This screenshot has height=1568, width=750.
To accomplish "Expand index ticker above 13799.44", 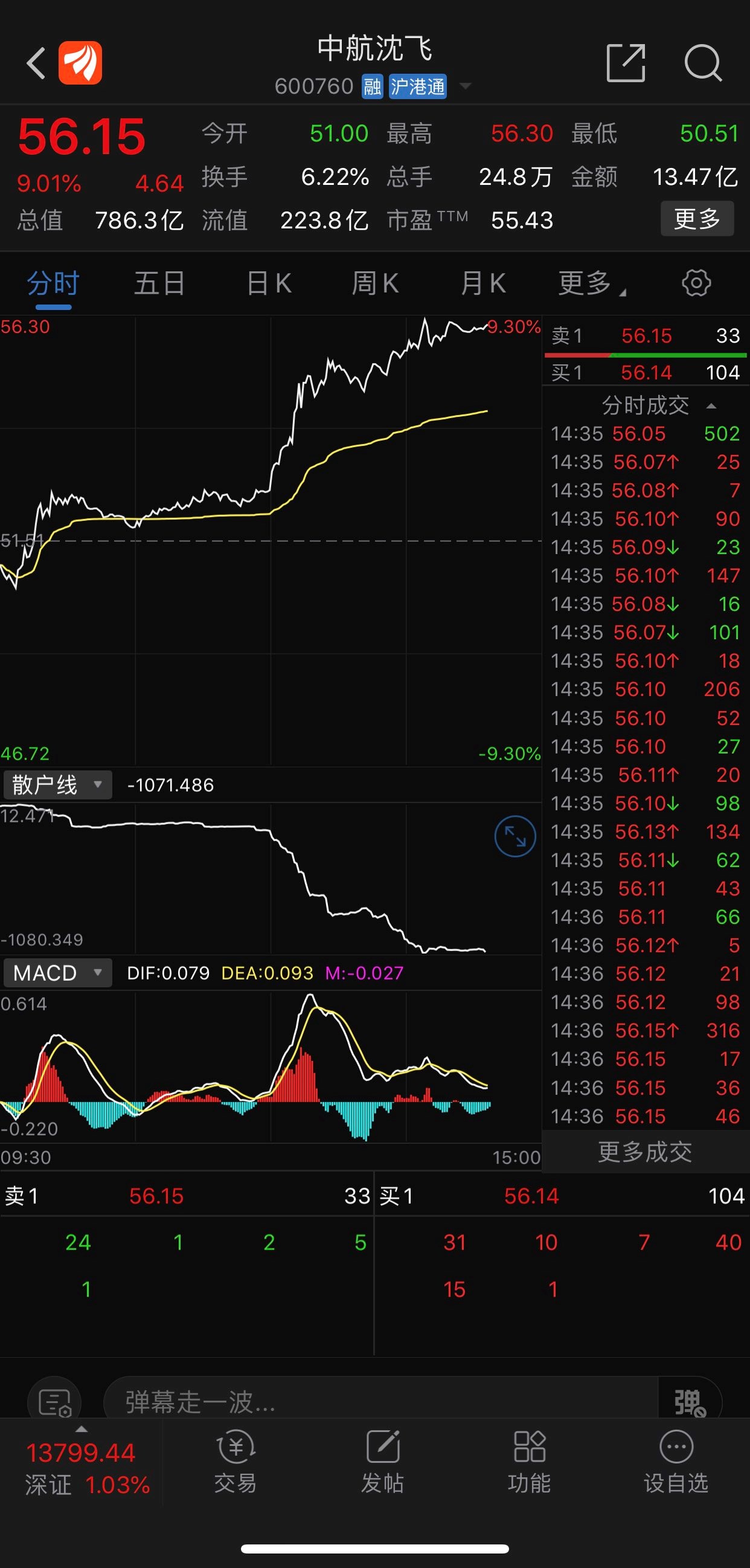I will [x=81, y=1428].
